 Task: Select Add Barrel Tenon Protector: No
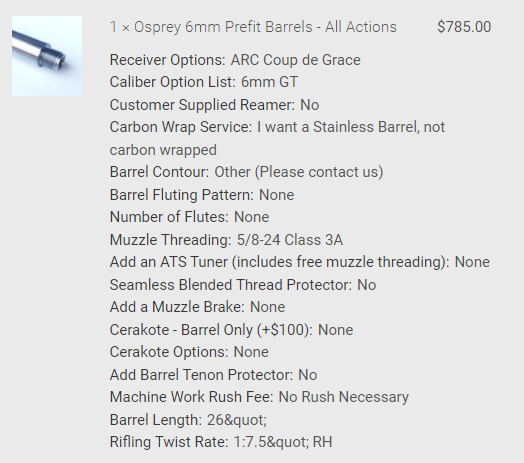click(213, 375)
